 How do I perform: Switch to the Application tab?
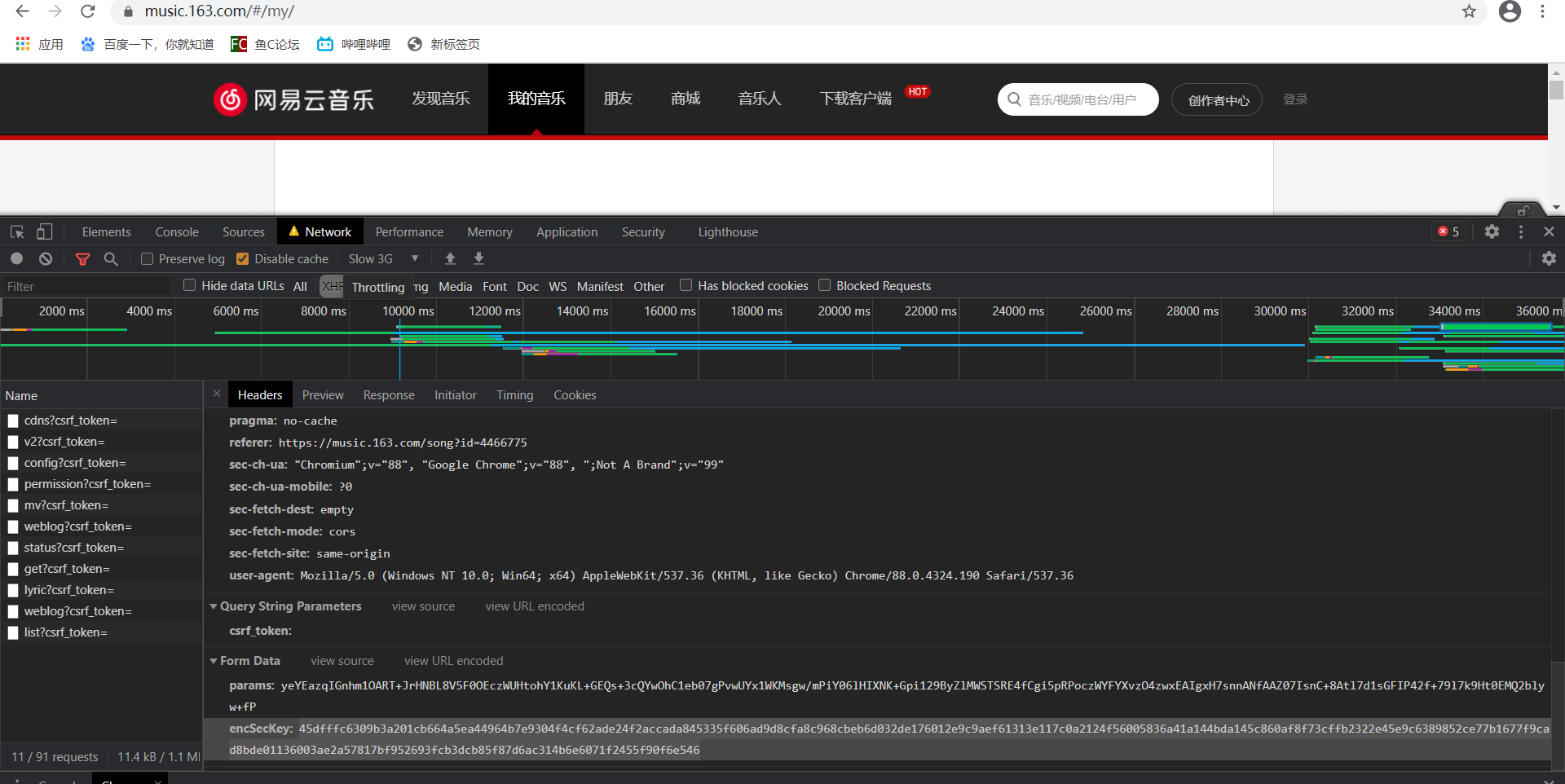tap(566, 232)
